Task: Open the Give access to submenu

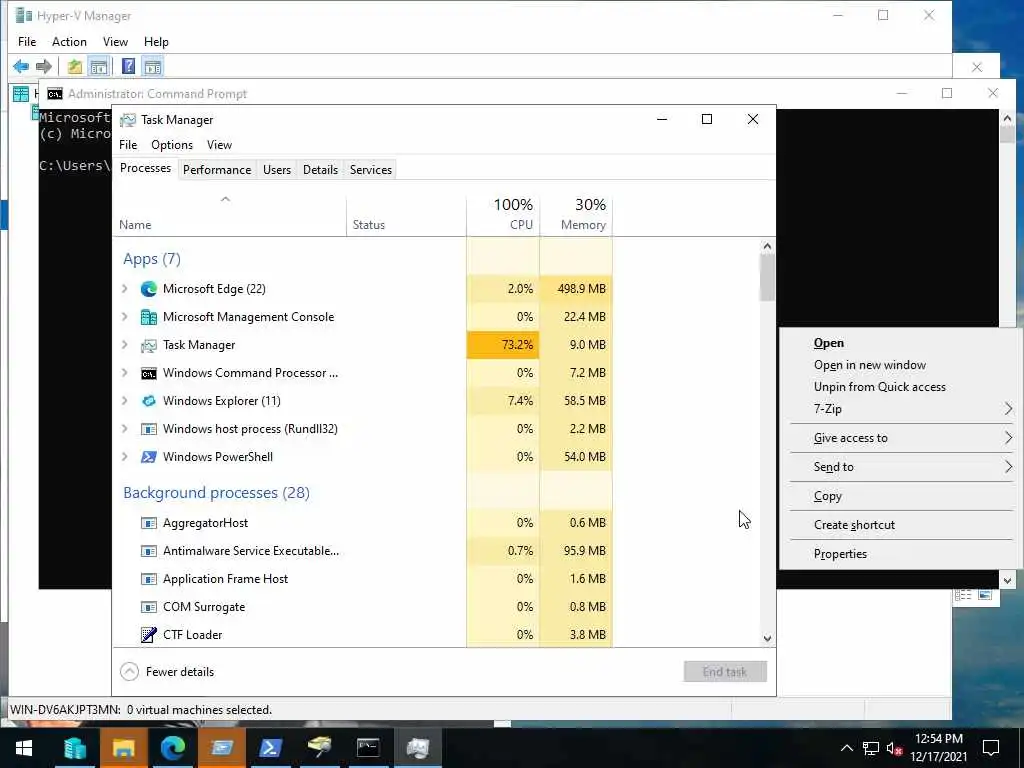Action: pos(901,438)
